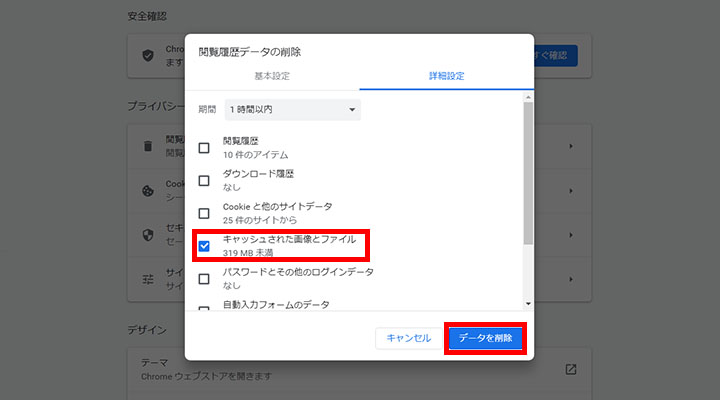
Task: Click the scrollbar up arrow in dialog
Action: [x=528, y=97]
